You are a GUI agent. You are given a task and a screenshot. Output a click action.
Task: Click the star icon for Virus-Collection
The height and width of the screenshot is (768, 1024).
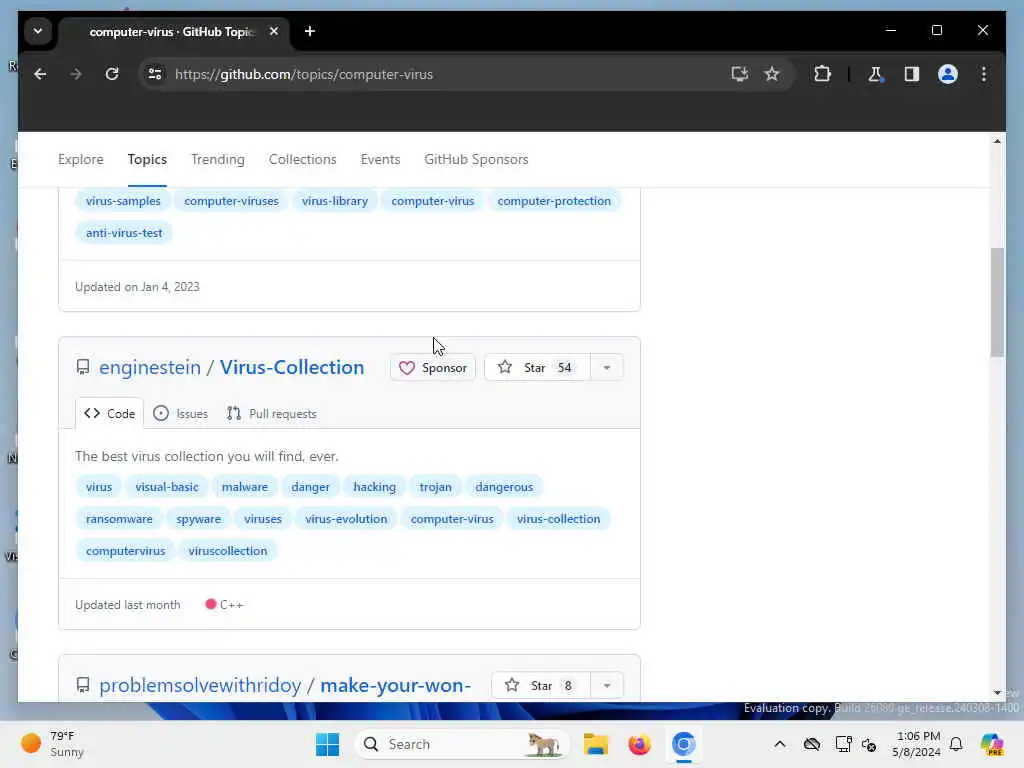click(505, 368)
